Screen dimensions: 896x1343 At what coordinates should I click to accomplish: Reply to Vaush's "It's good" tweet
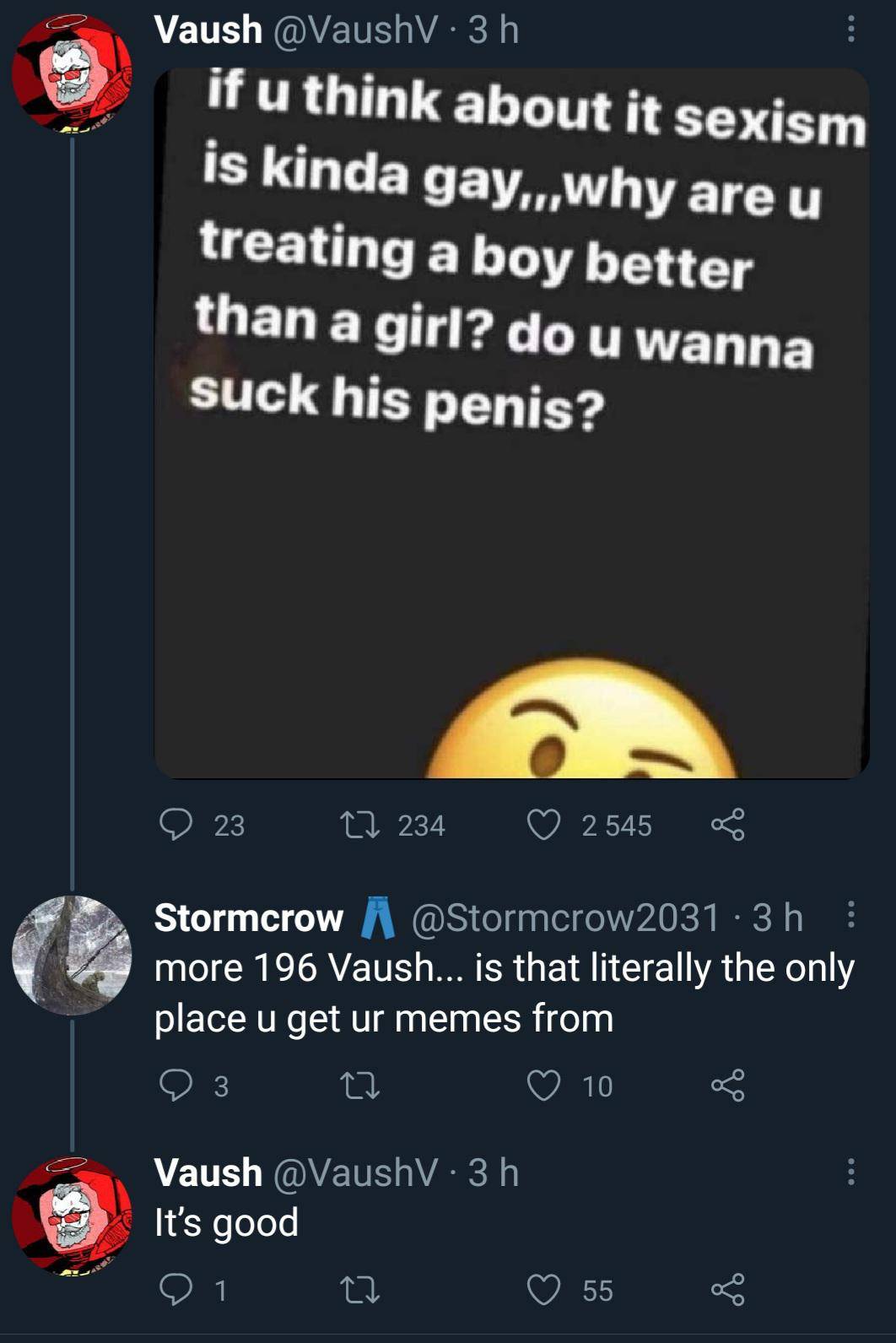176,1290
